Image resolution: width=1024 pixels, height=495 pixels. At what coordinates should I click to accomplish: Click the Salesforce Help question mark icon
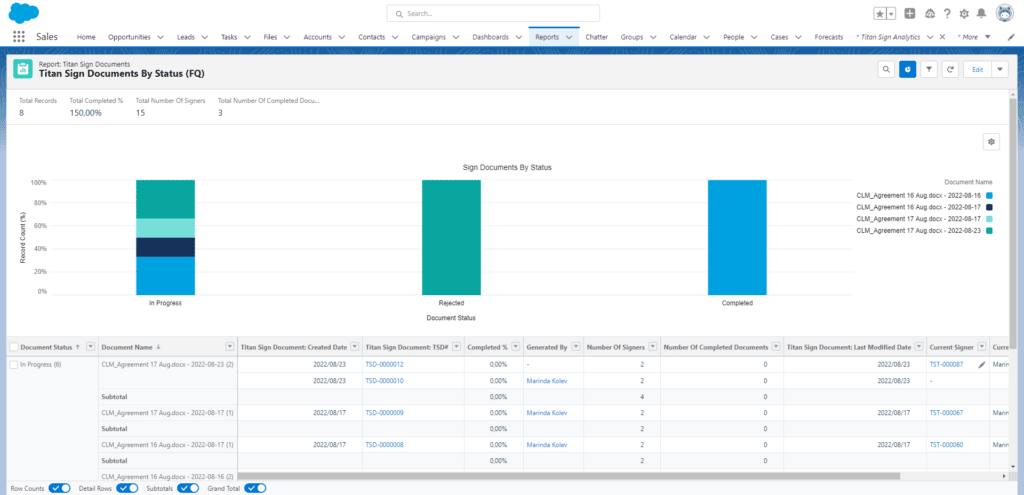pyautogui.click(x=946, y=14)
